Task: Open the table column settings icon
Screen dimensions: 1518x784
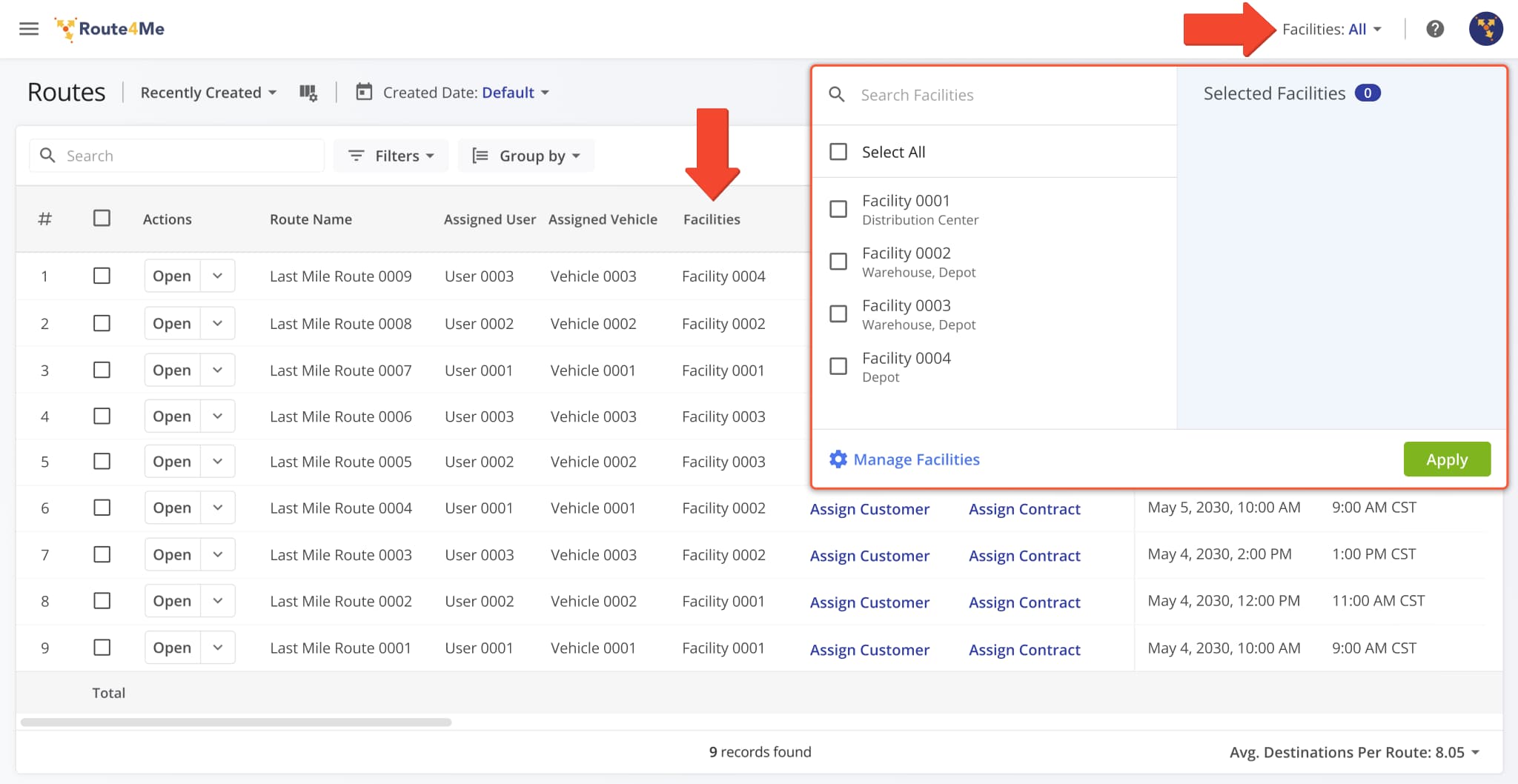Action: pos(309,92)
